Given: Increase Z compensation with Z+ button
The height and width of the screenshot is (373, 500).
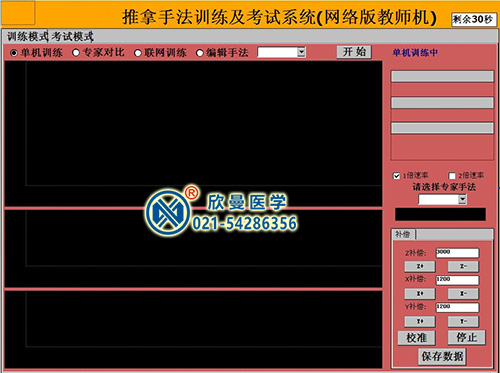Looking at the screenshot, I should pyautogui.click(x=420, y=266).
